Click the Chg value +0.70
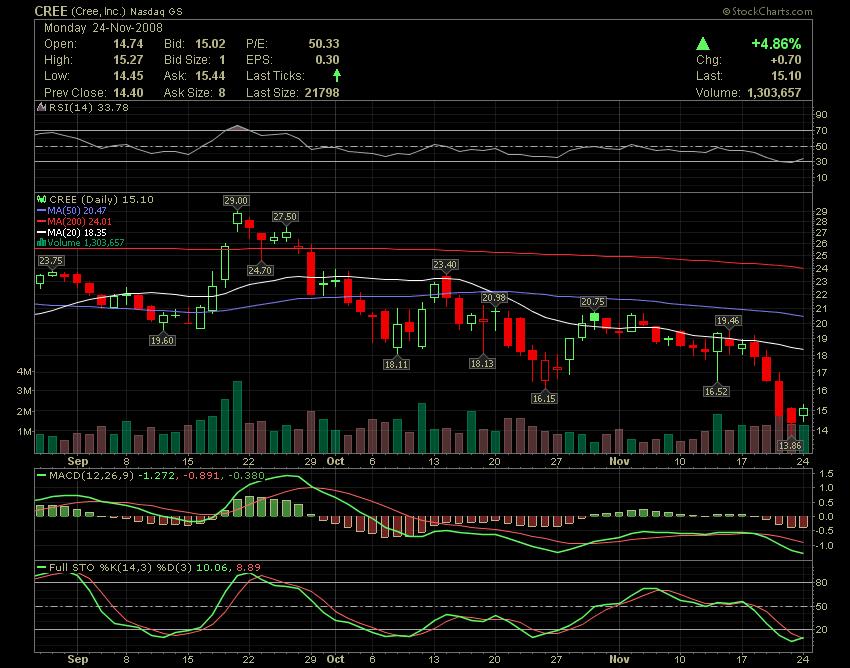Screen dimensions: 850x668 tap(785, 60)
